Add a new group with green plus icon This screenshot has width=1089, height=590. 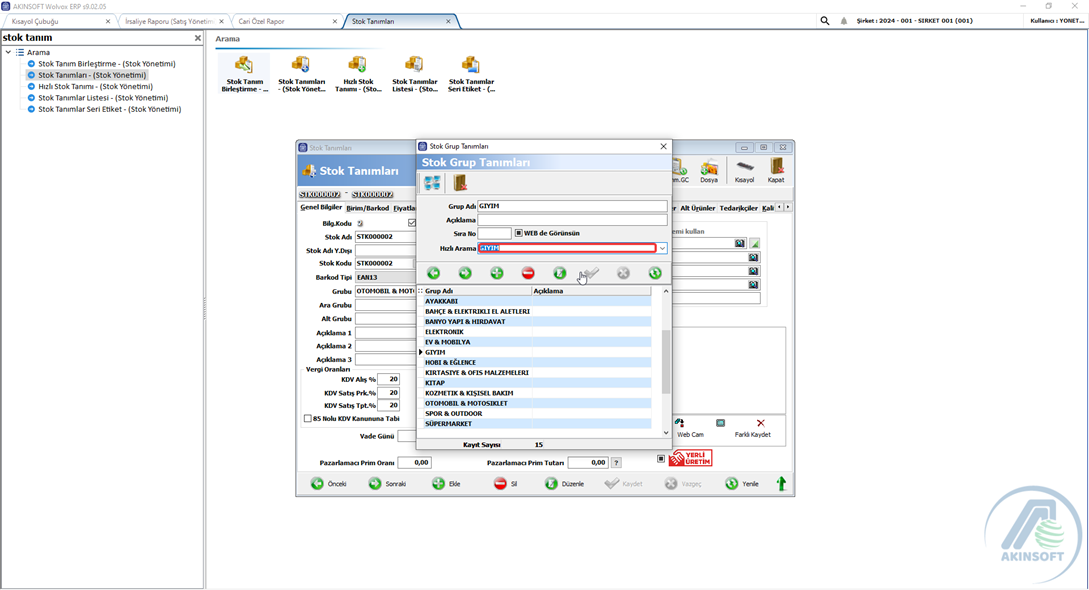497,273
